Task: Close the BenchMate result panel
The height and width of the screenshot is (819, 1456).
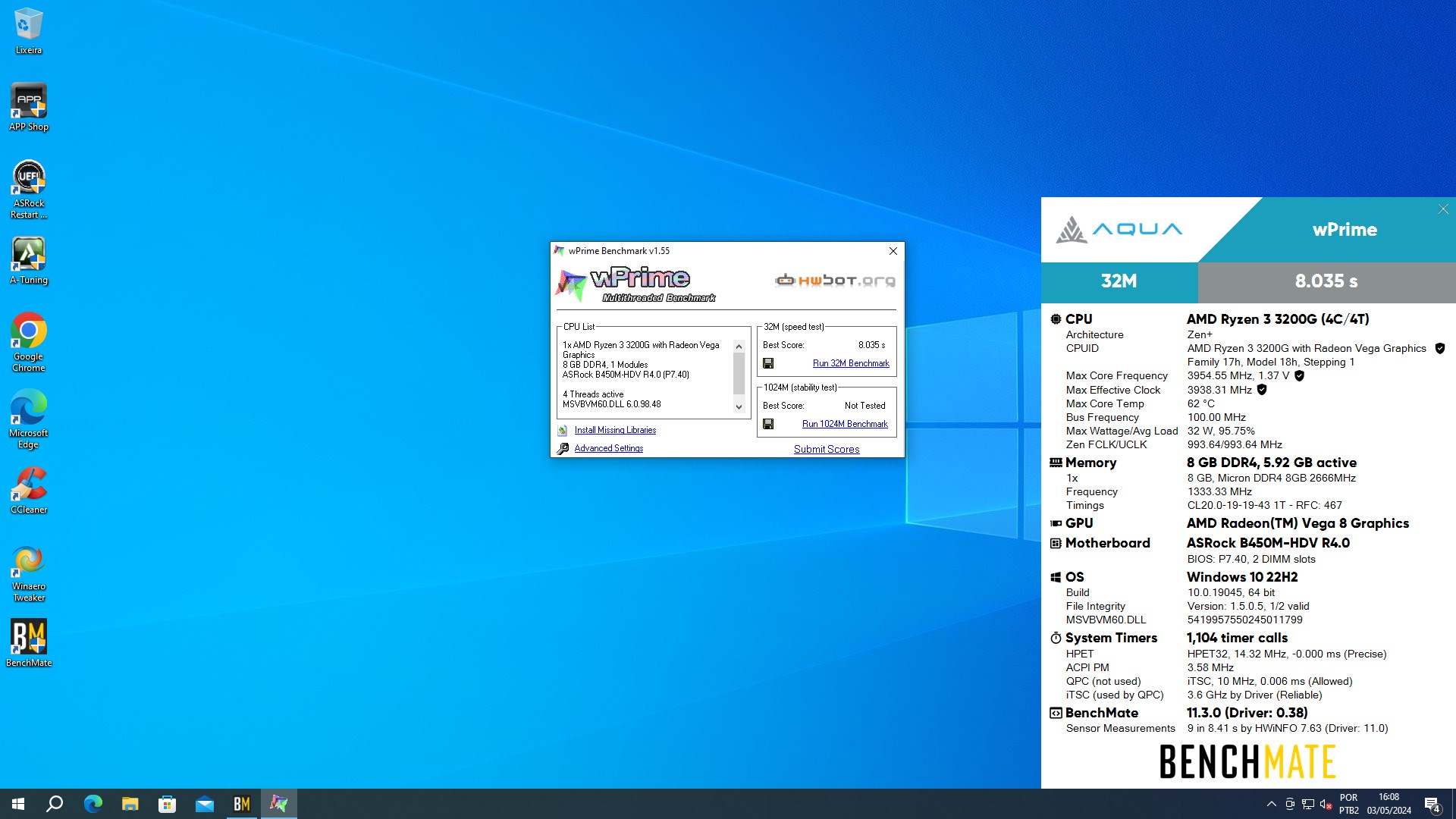Action: pos(1443,209)
